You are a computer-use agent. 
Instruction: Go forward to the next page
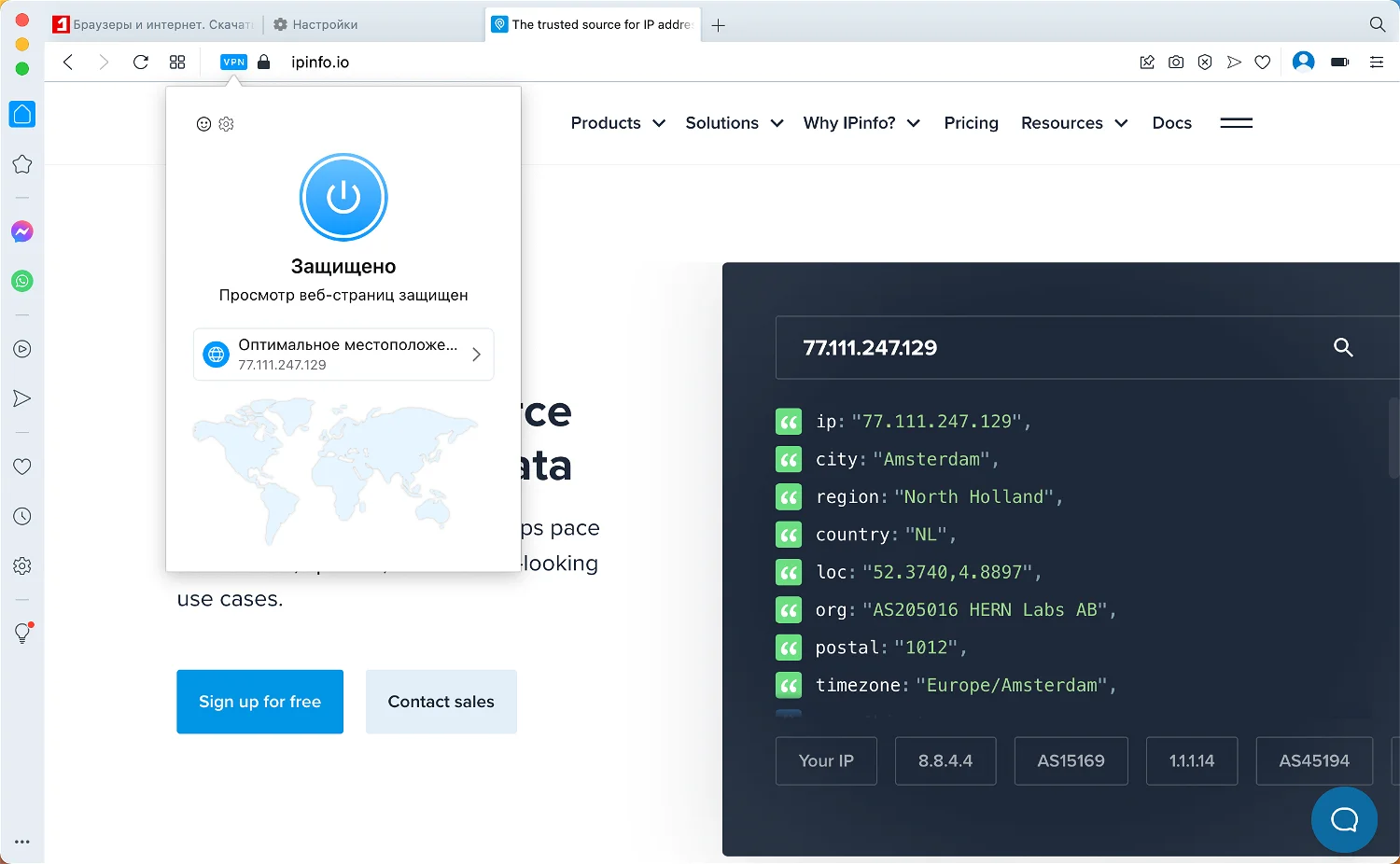coord(104,63)
